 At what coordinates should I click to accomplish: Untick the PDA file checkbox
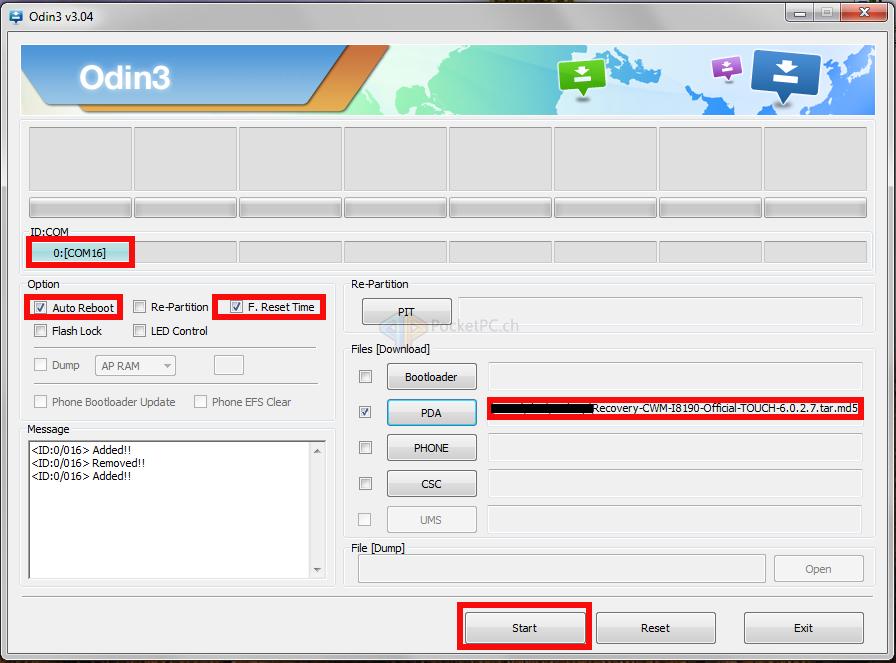(365, 412)
